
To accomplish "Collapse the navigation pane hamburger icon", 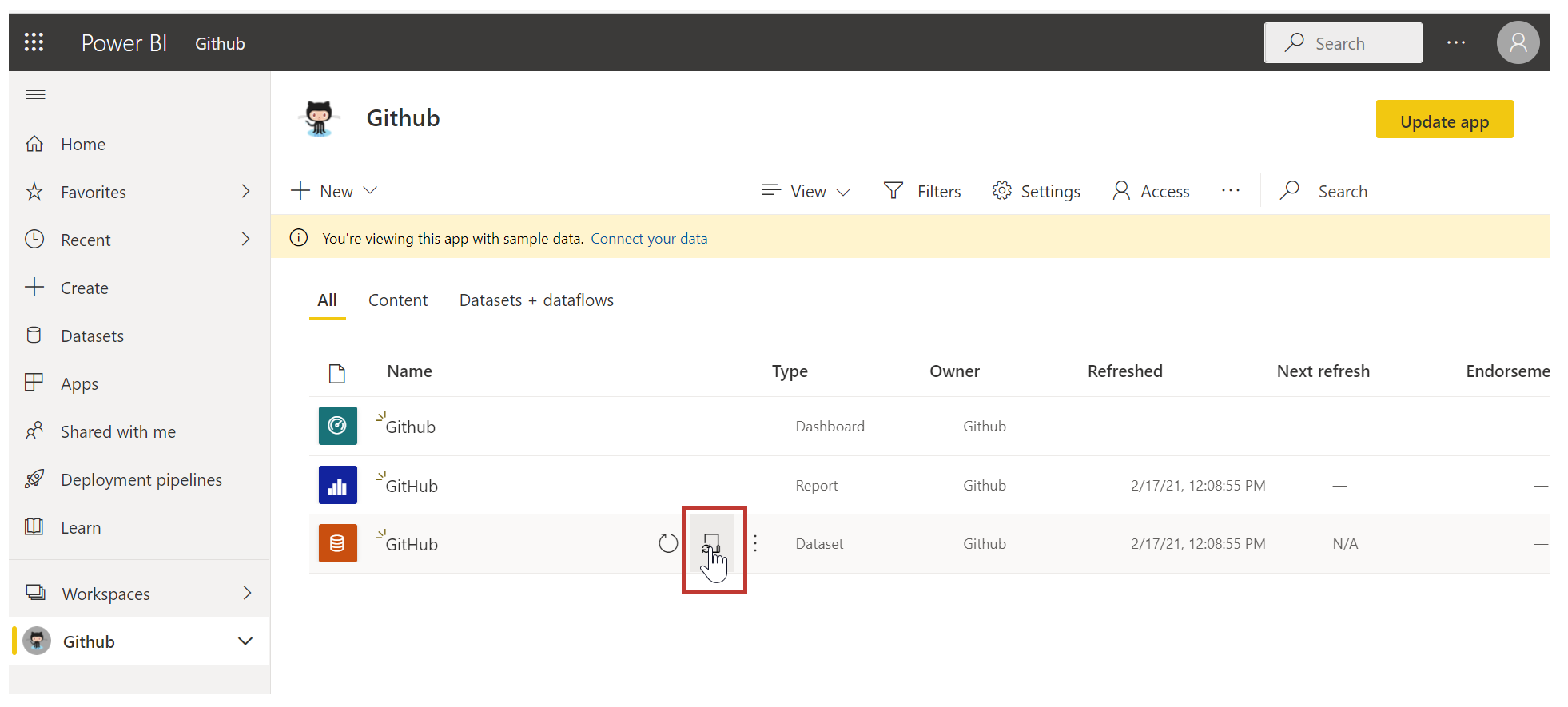I will pyautogui.click(x=35, y=95).
